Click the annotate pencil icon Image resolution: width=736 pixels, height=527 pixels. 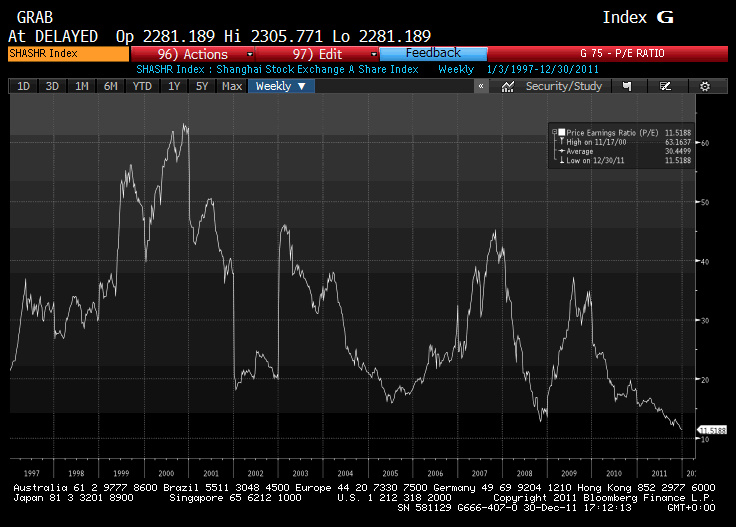[x=665, y=86]
